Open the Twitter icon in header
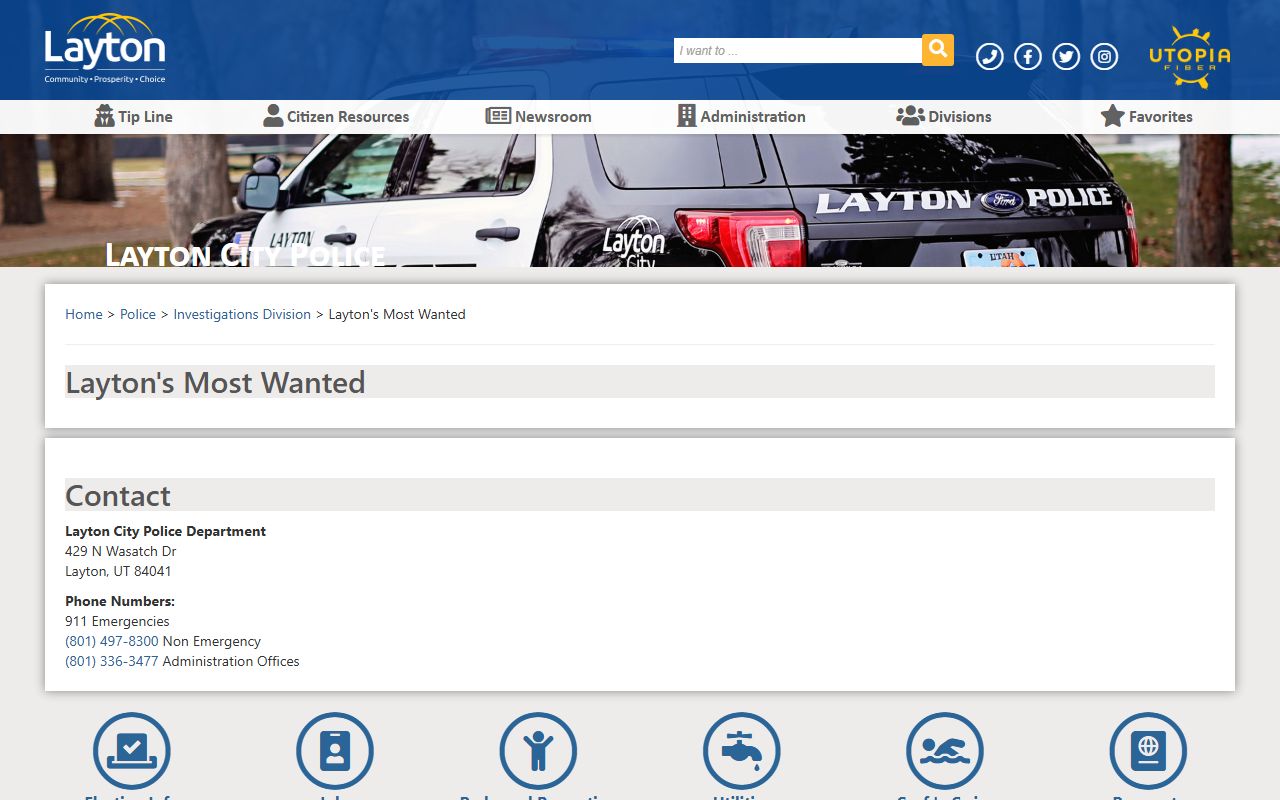Screen dimensions: 1280x800 [1066, 57]
